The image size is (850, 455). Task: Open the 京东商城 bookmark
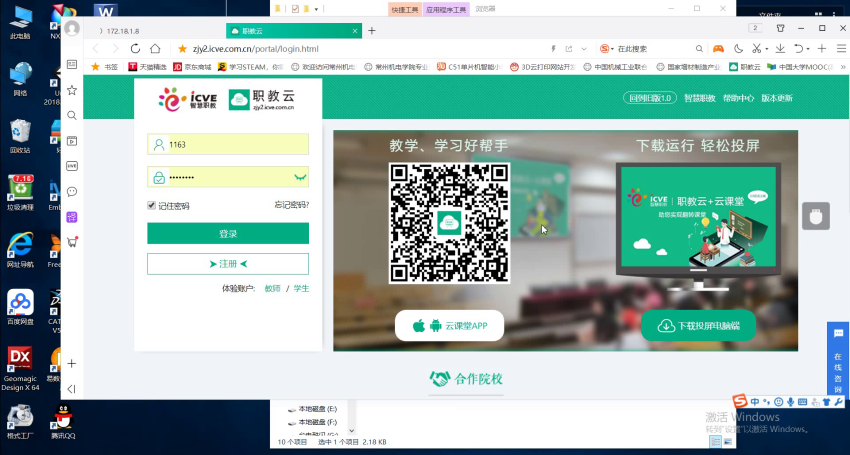tap(192, 67)
